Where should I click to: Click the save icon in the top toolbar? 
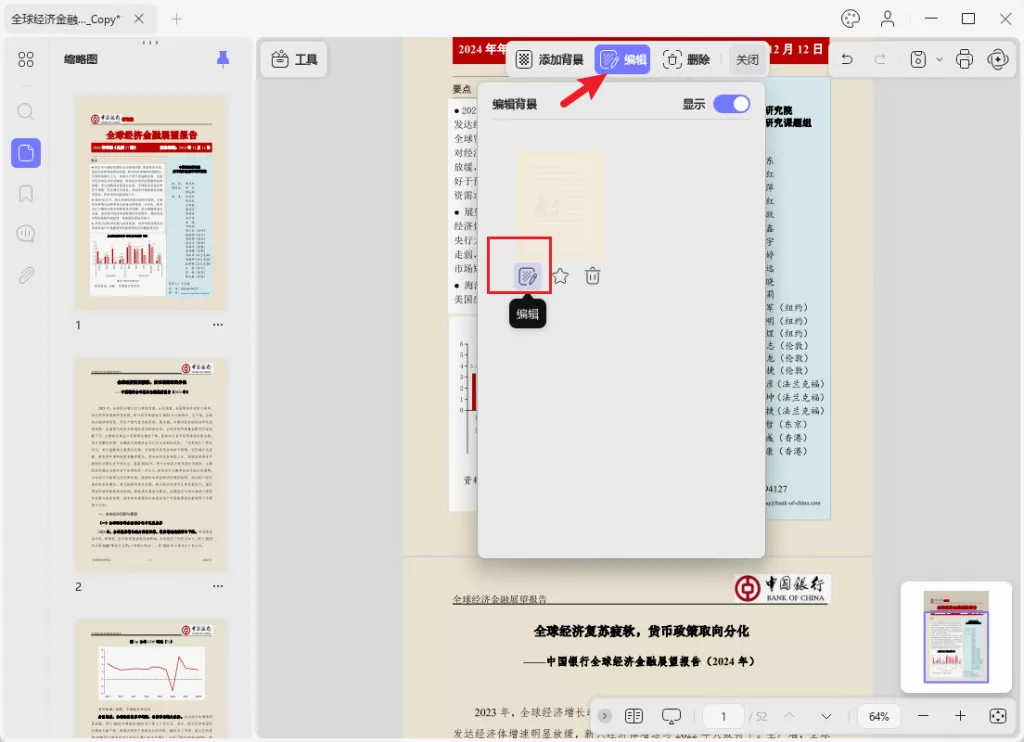coord(918,60)
